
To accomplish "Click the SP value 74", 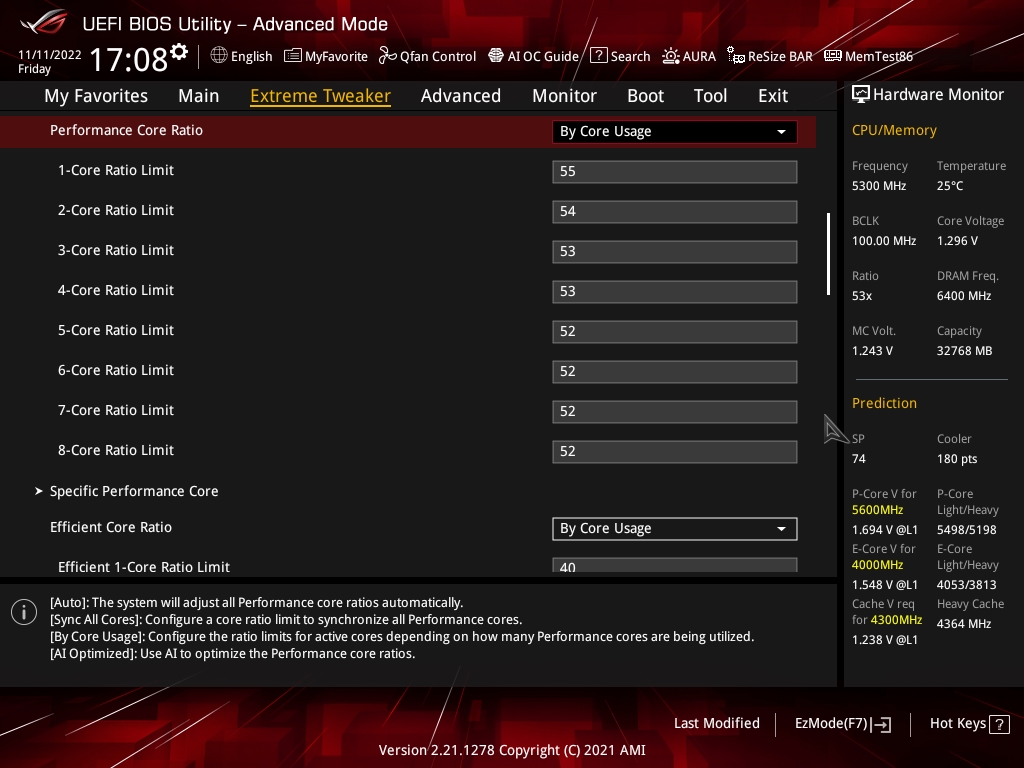I will coord(859,458).
